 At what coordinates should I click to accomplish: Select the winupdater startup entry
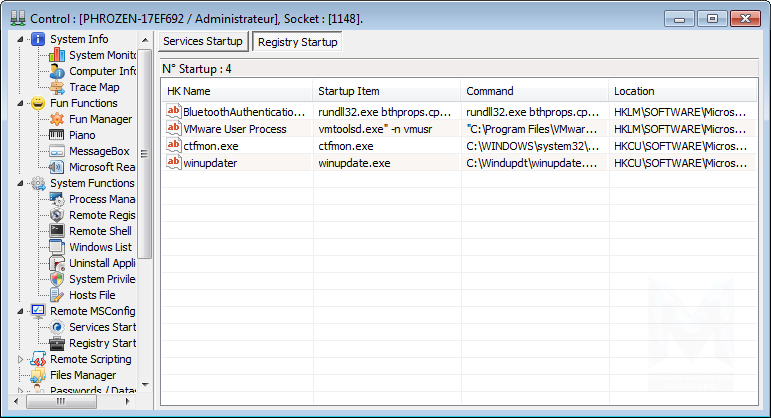click(210, 163)
